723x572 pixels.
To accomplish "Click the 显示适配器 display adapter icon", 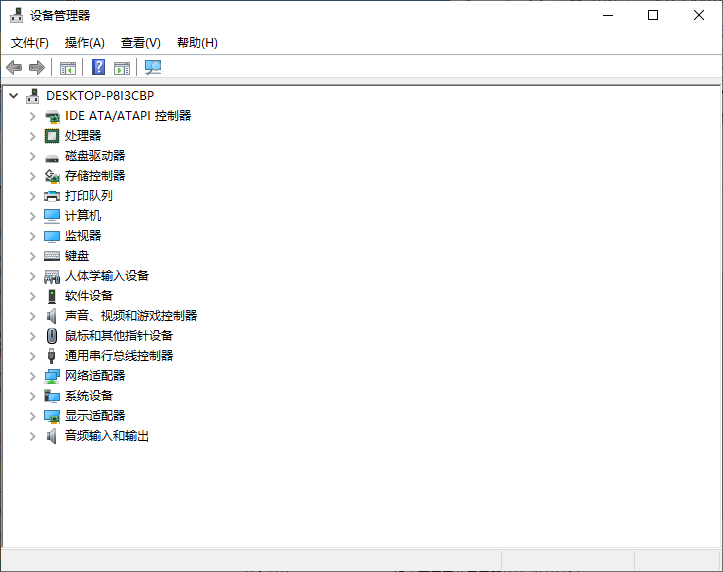I will (52, 416).
